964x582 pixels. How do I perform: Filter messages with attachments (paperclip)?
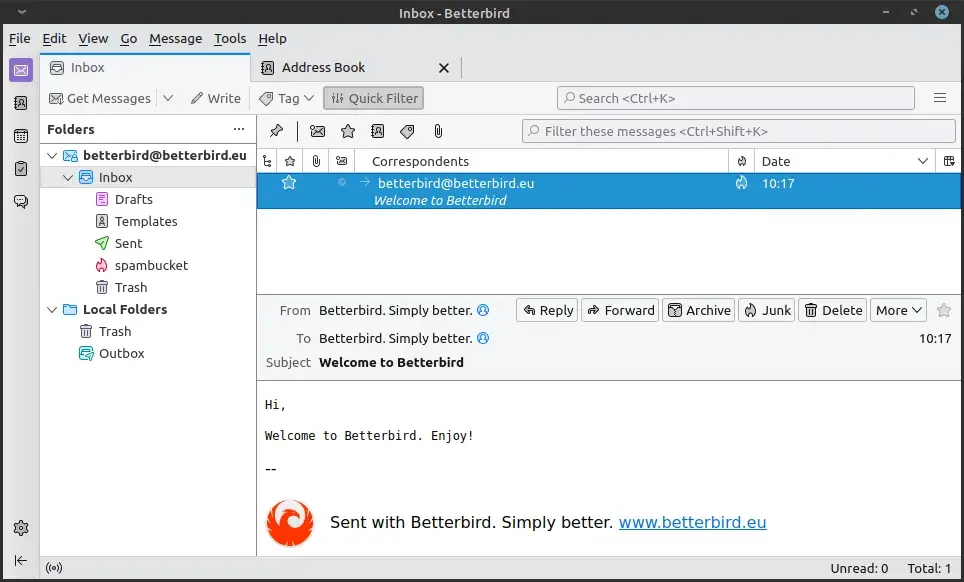pyautogui.click(x=438, y=131)
